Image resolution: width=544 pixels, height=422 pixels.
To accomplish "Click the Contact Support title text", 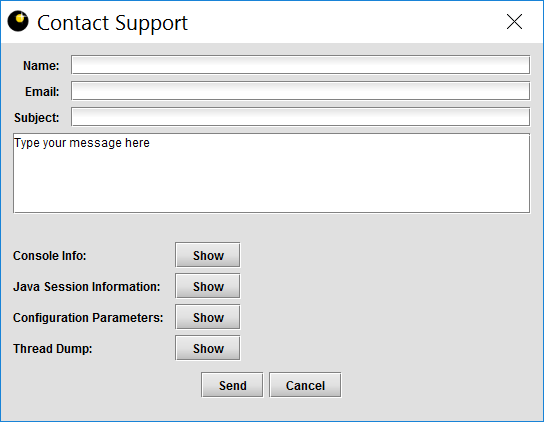I will click(112, 23).
